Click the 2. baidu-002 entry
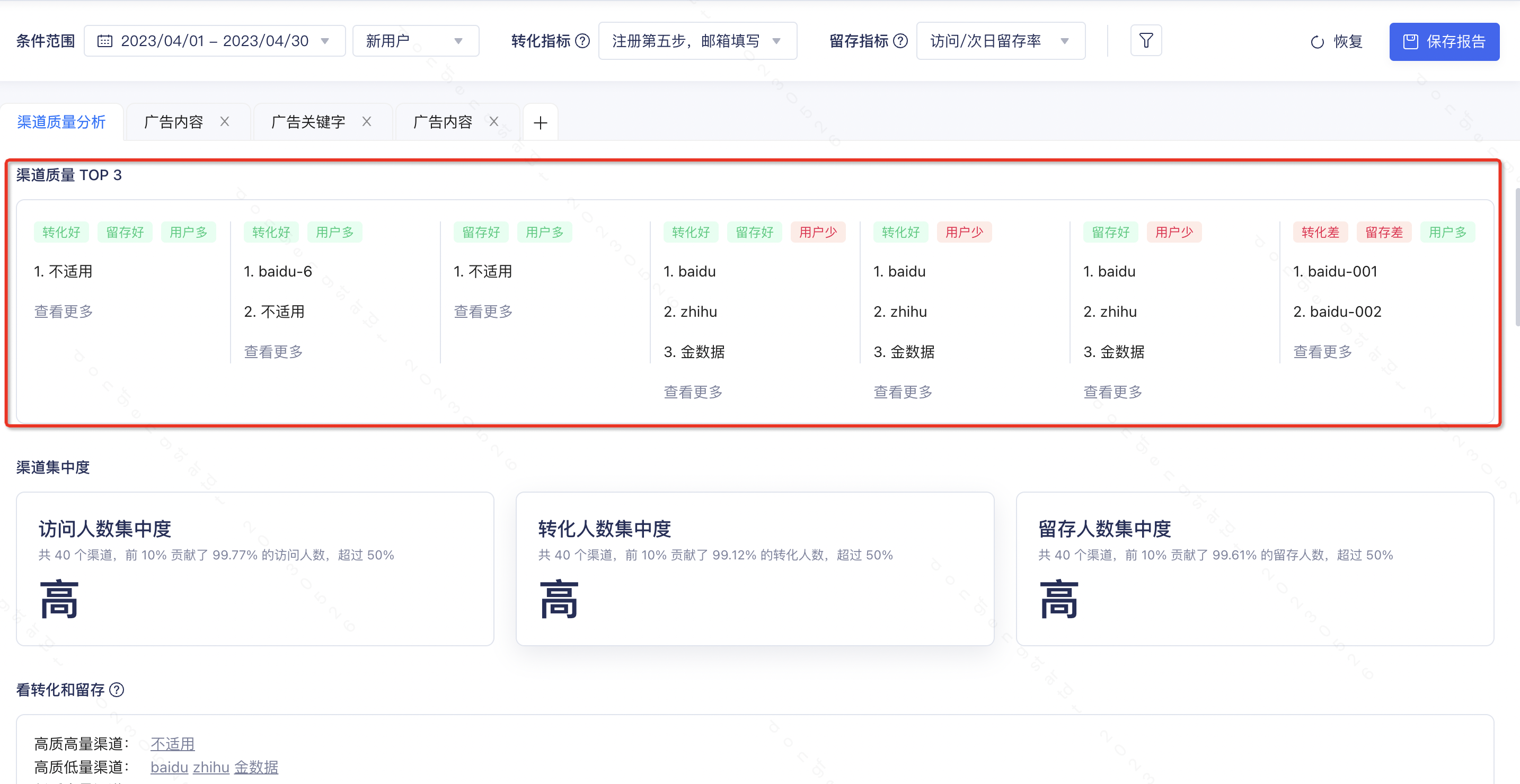1520x784 pixels. (x=1338, y=311)
